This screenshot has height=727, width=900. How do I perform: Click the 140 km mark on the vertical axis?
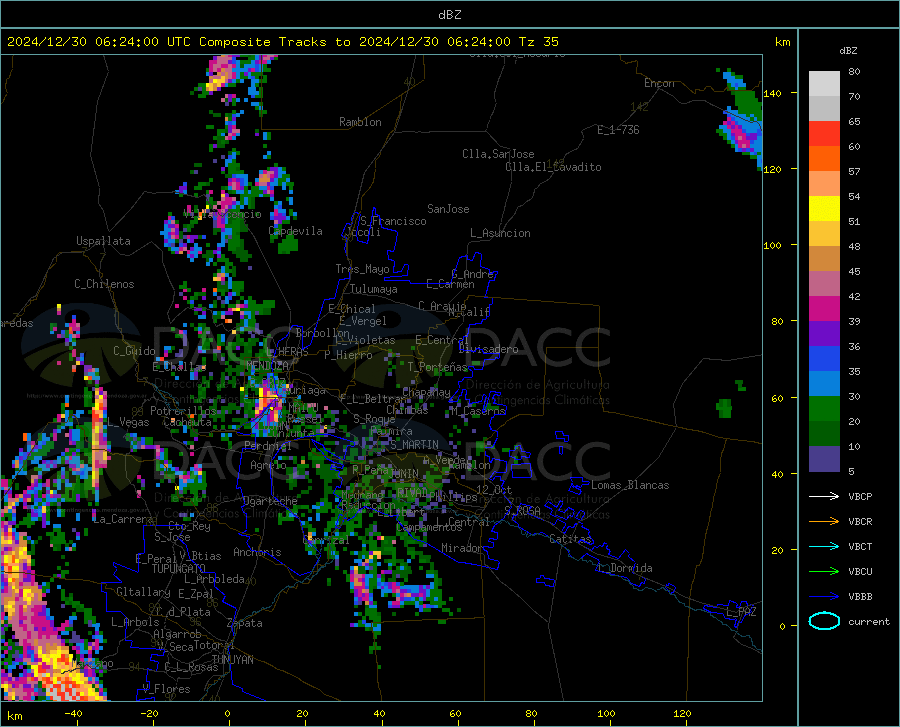tap(773, 93)
